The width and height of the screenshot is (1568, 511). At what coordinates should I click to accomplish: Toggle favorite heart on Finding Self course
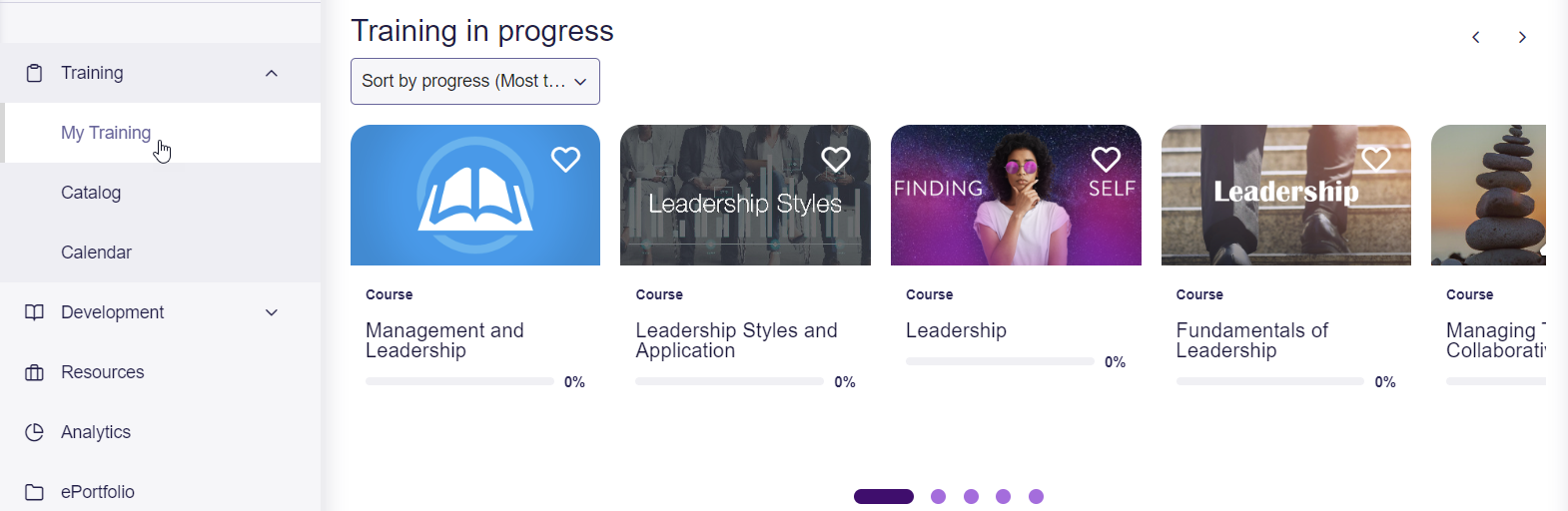(1106, 160)
